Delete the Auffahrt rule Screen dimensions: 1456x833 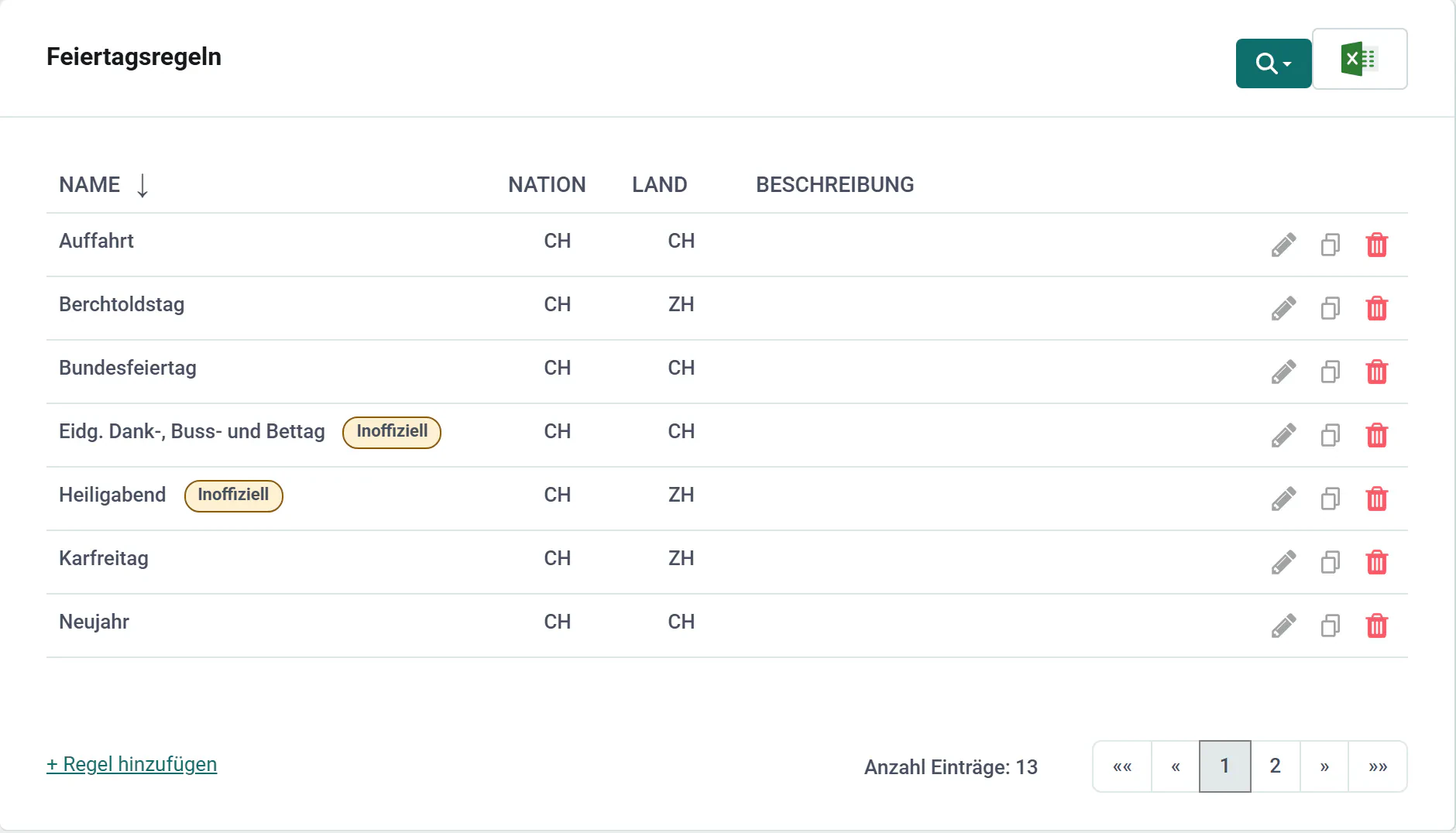pos(1376,245)
